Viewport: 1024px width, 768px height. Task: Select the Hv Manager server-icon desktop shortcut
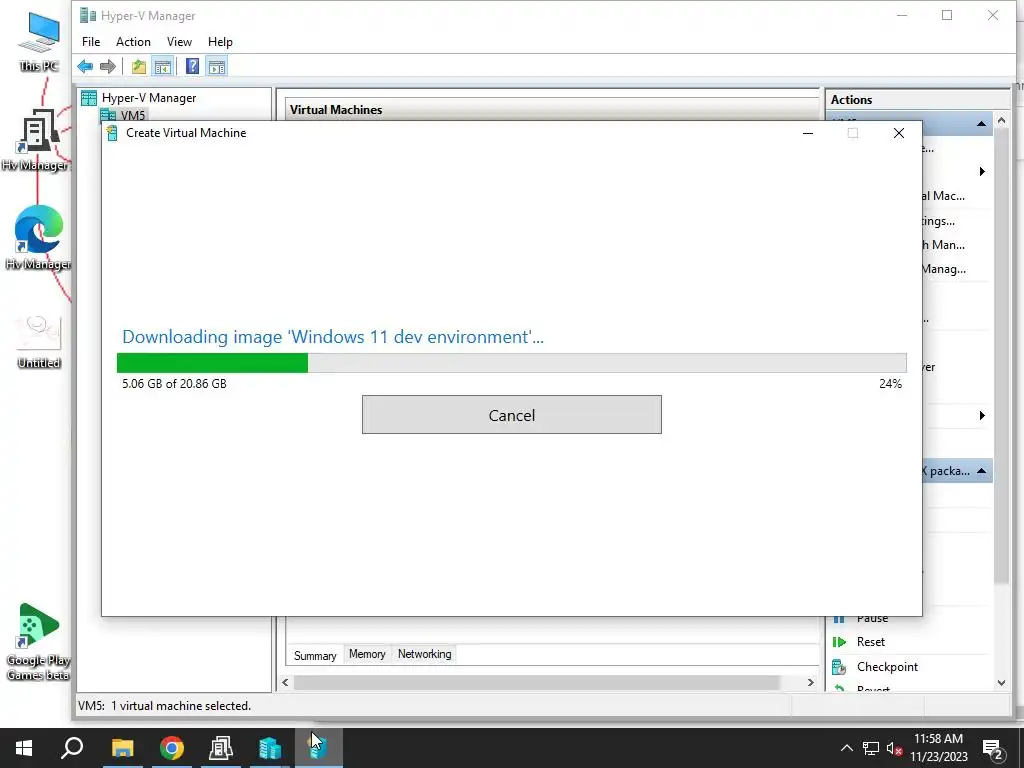click(x=36, y=140)
